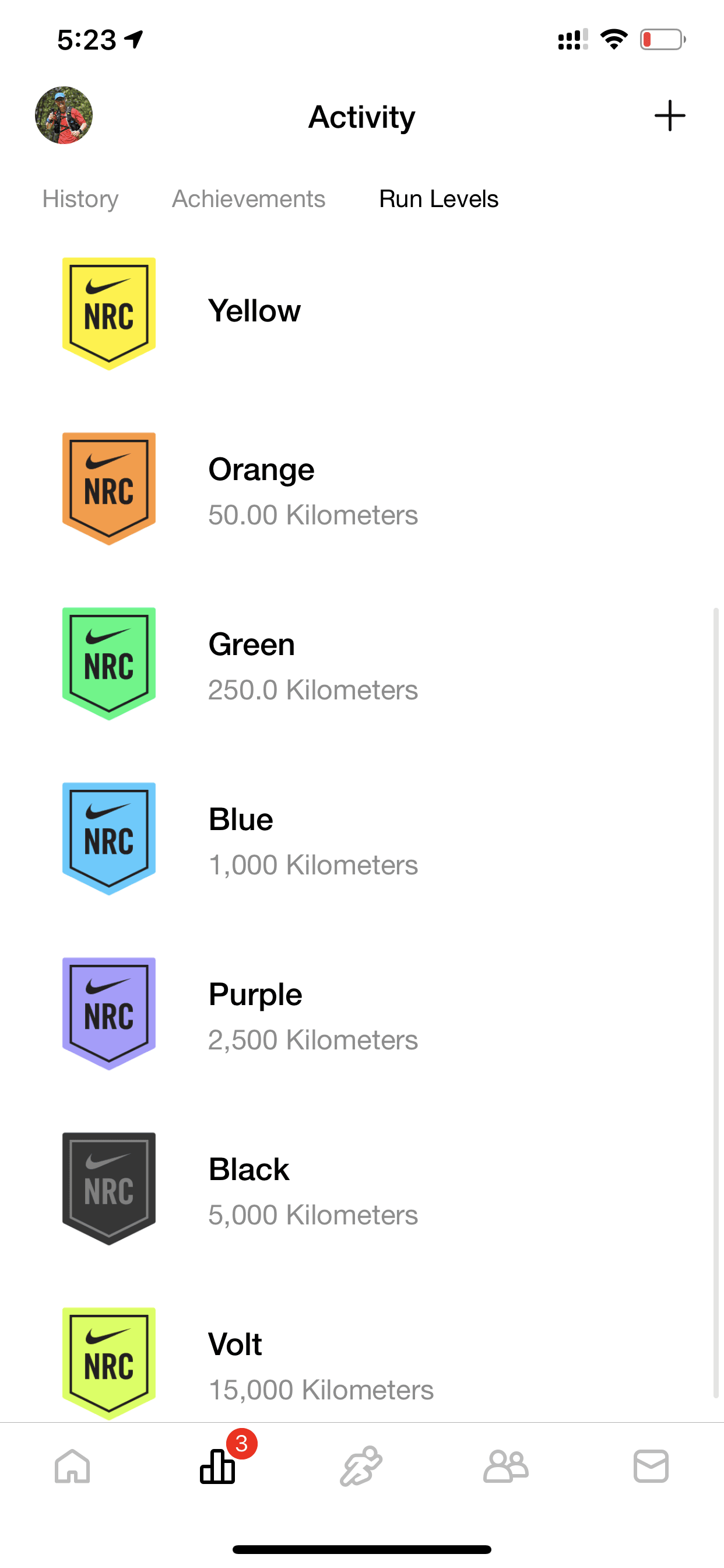The width and height of the screenshot is (724, 1568).
Task: Open the Home tab icon
Action: (72, 1466)
